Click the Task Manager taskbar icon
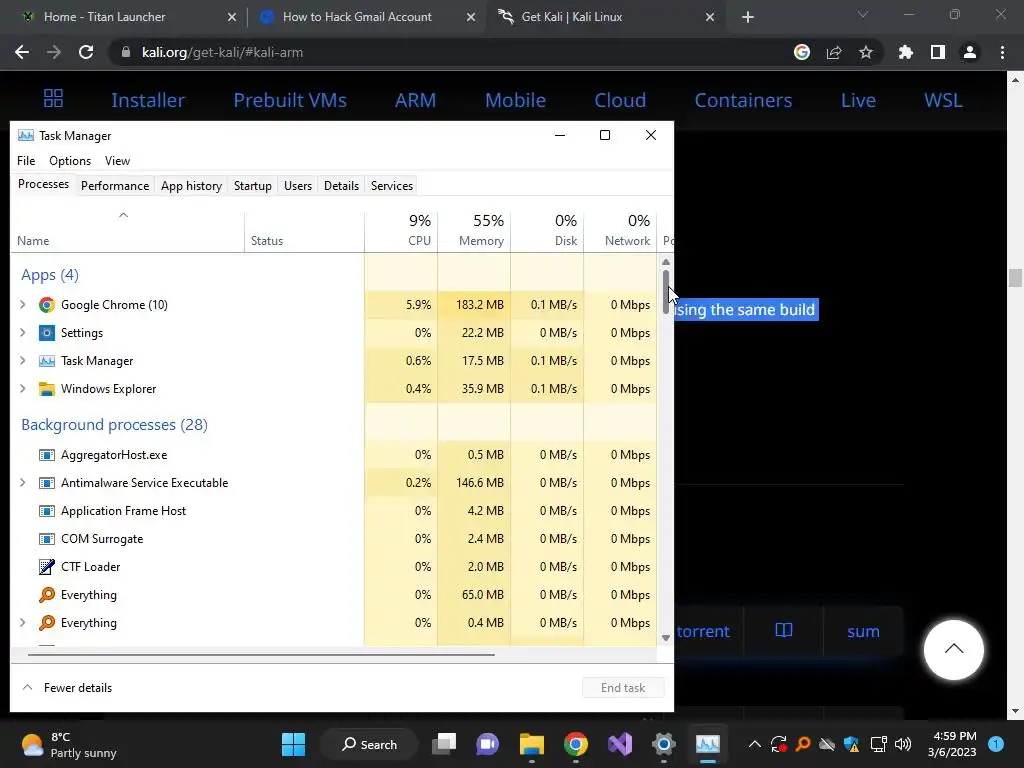Screen dimensions: 1024x768 pos(707,744)
